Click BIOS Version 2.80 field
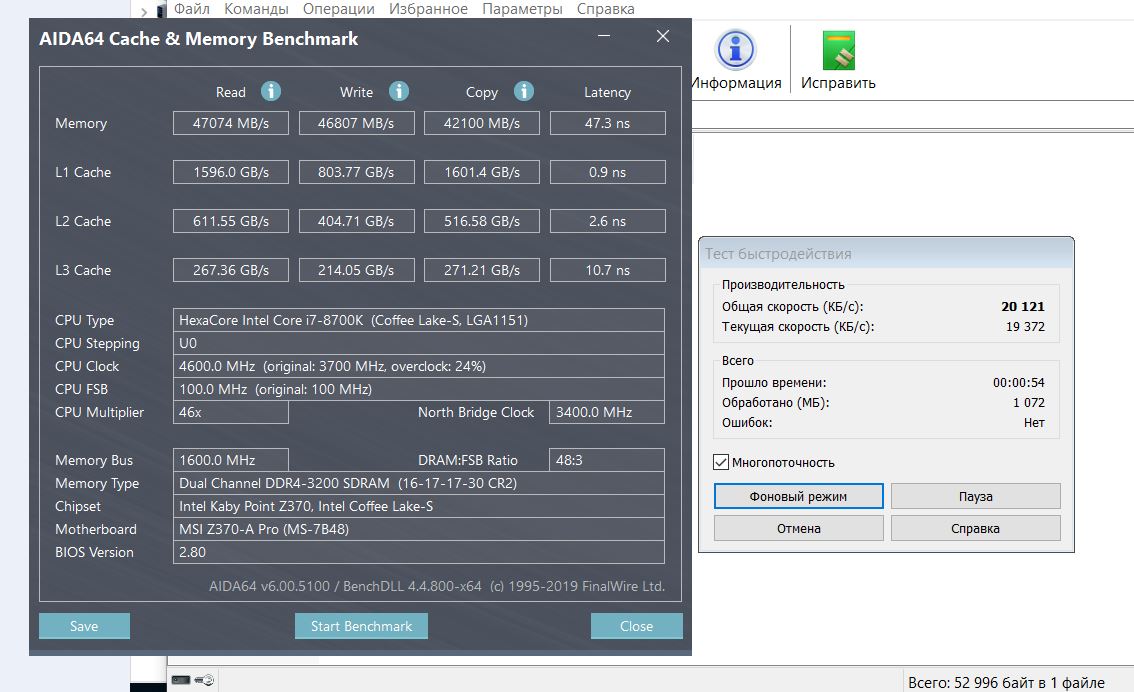1134x692 pixels. 419,552
